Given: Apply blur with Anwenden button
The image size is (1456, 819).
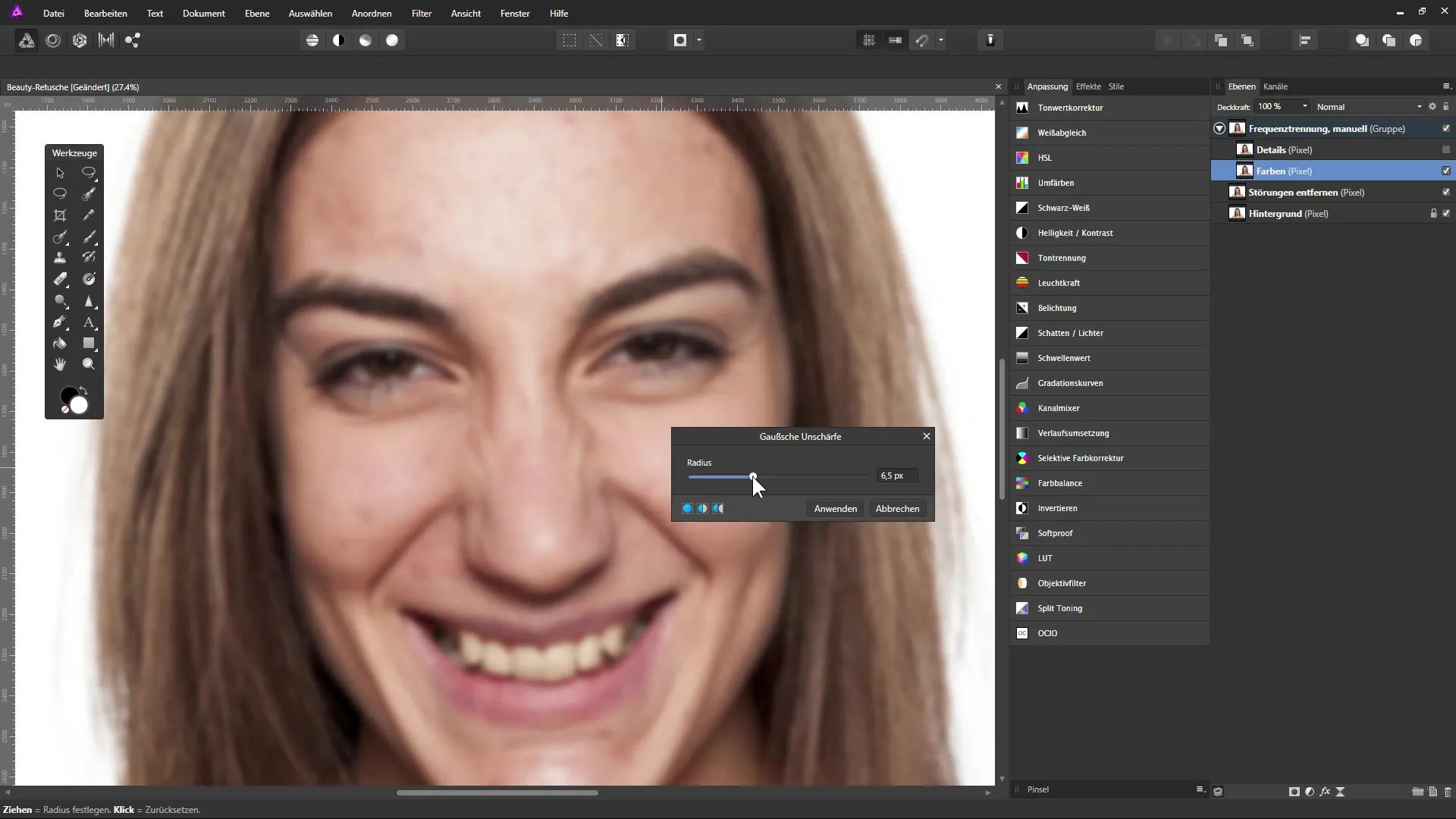Looking at the screenshot, I should (835, 509).
